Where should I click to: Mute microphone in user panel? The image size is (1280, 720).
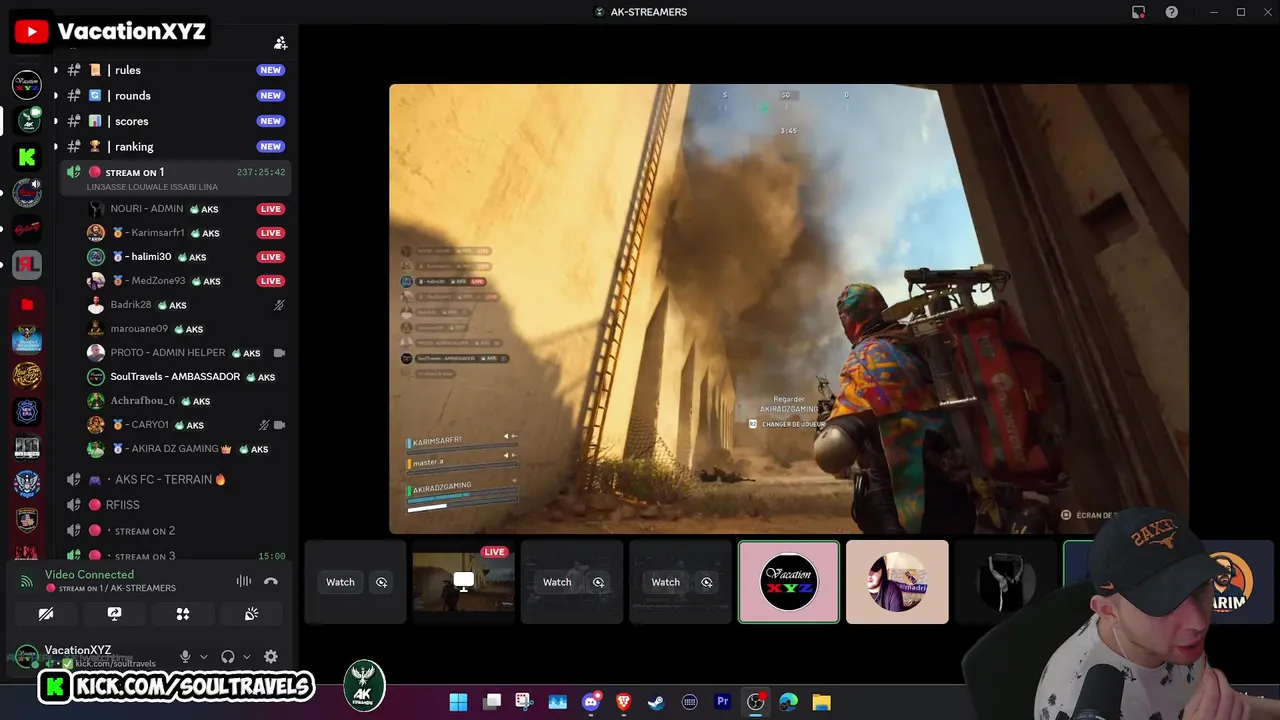click(x=185, y=657)
